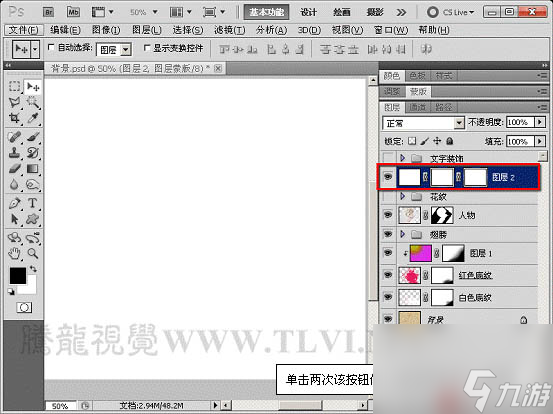Select the Dodge tool
The width and height of the screenshot is (553, 414).
tap(33, 184)
